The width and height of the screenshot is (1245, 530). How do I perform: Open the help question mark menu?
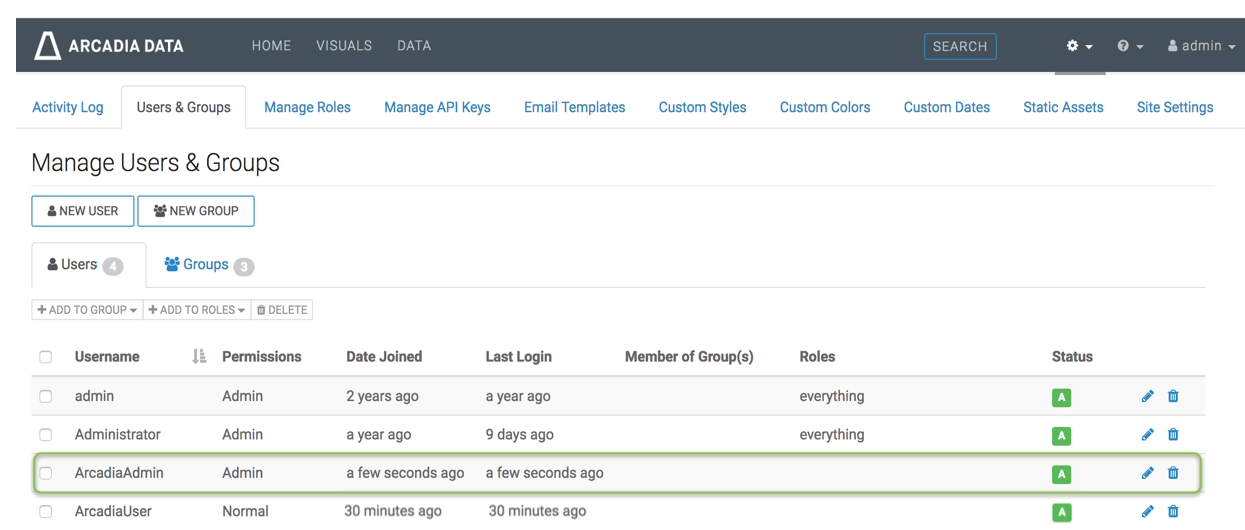tap(1129, 46)
